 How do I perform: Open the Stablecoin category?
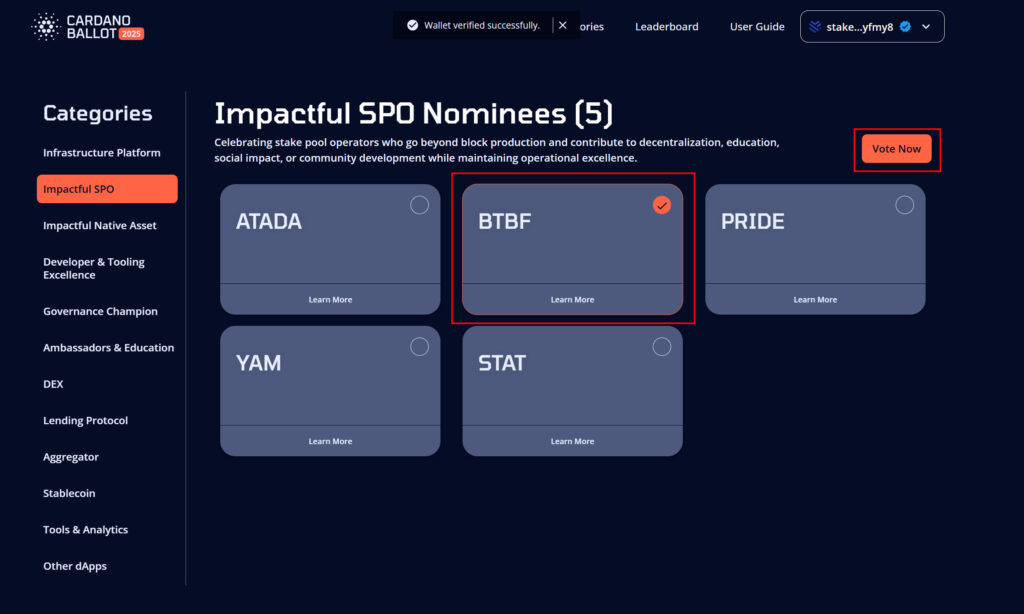69,493
